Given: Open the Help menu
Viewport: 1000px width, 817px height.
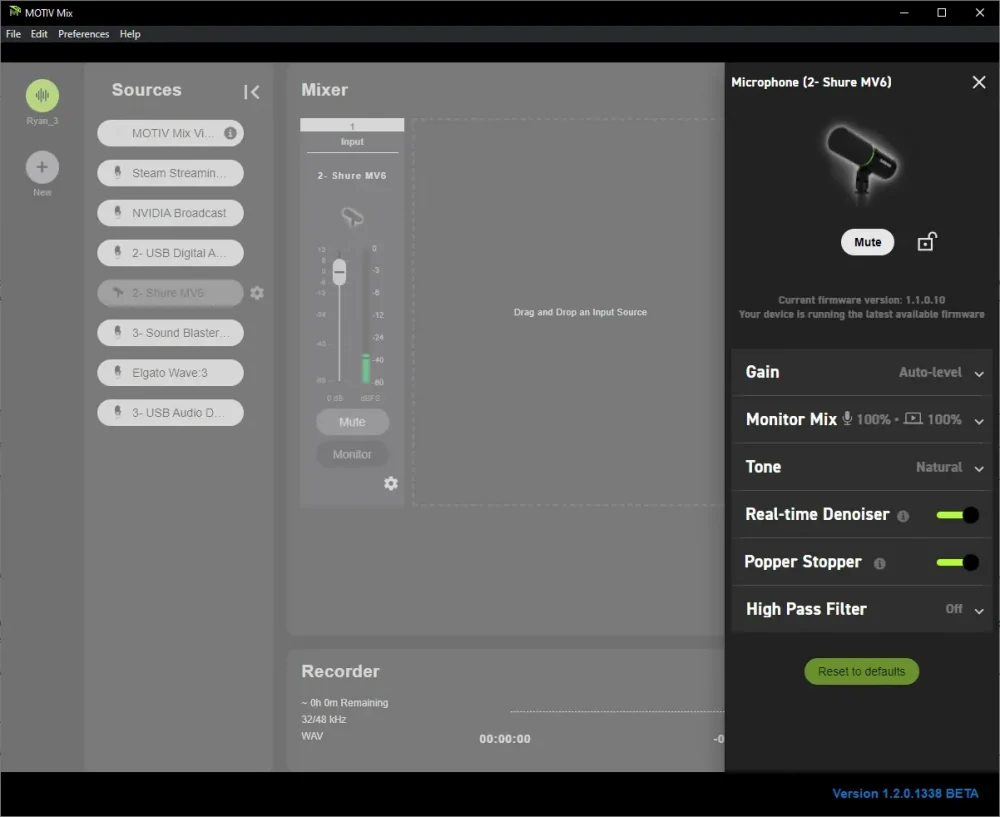Looking at the screenshot, I should (x=130, y=34).
